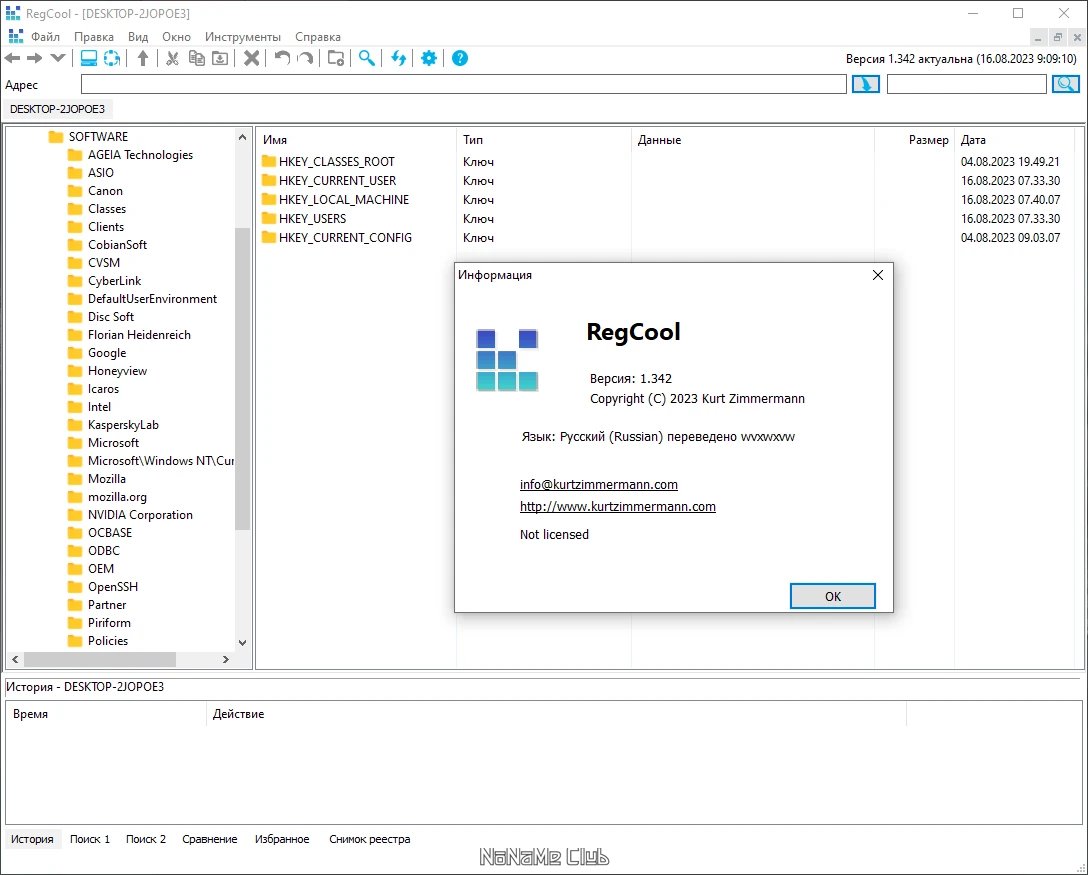Click the RegCool logo in menu bar
This screenshot has width=1088, height=875.
pos(15,36)
